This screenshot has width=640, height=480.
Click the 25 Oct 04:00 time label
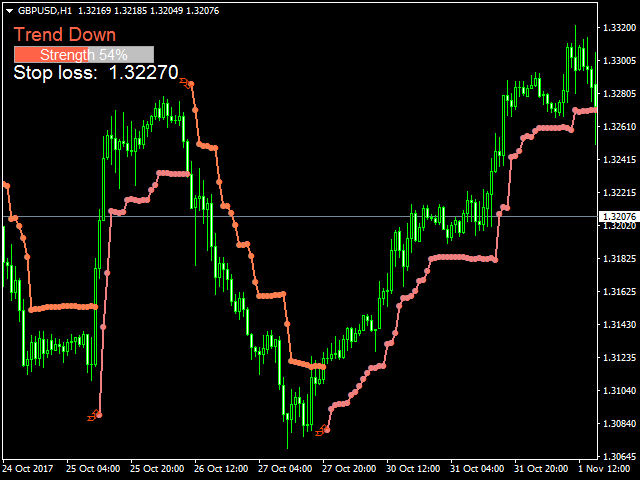(x=93, y=468)
